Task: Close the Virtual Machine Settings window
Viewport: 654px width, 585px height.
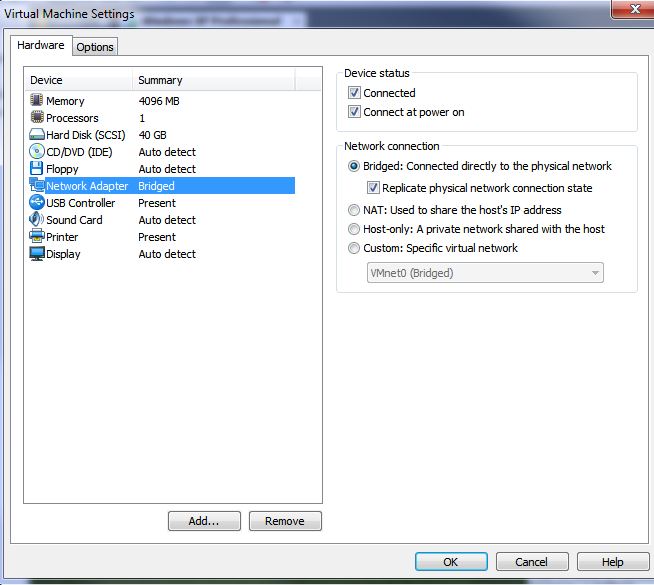Action: pos(634,9)
